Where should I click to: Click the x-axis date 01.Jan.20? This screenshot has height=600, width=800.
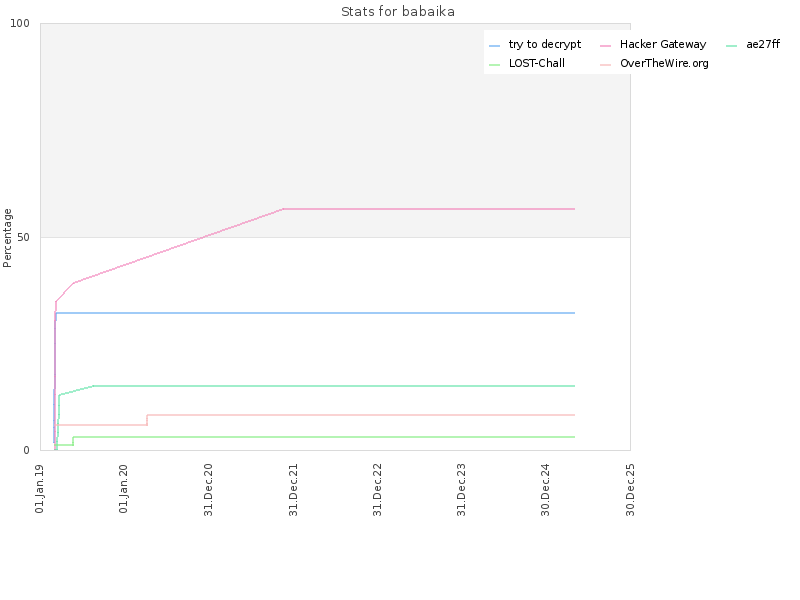coord(123,489)
